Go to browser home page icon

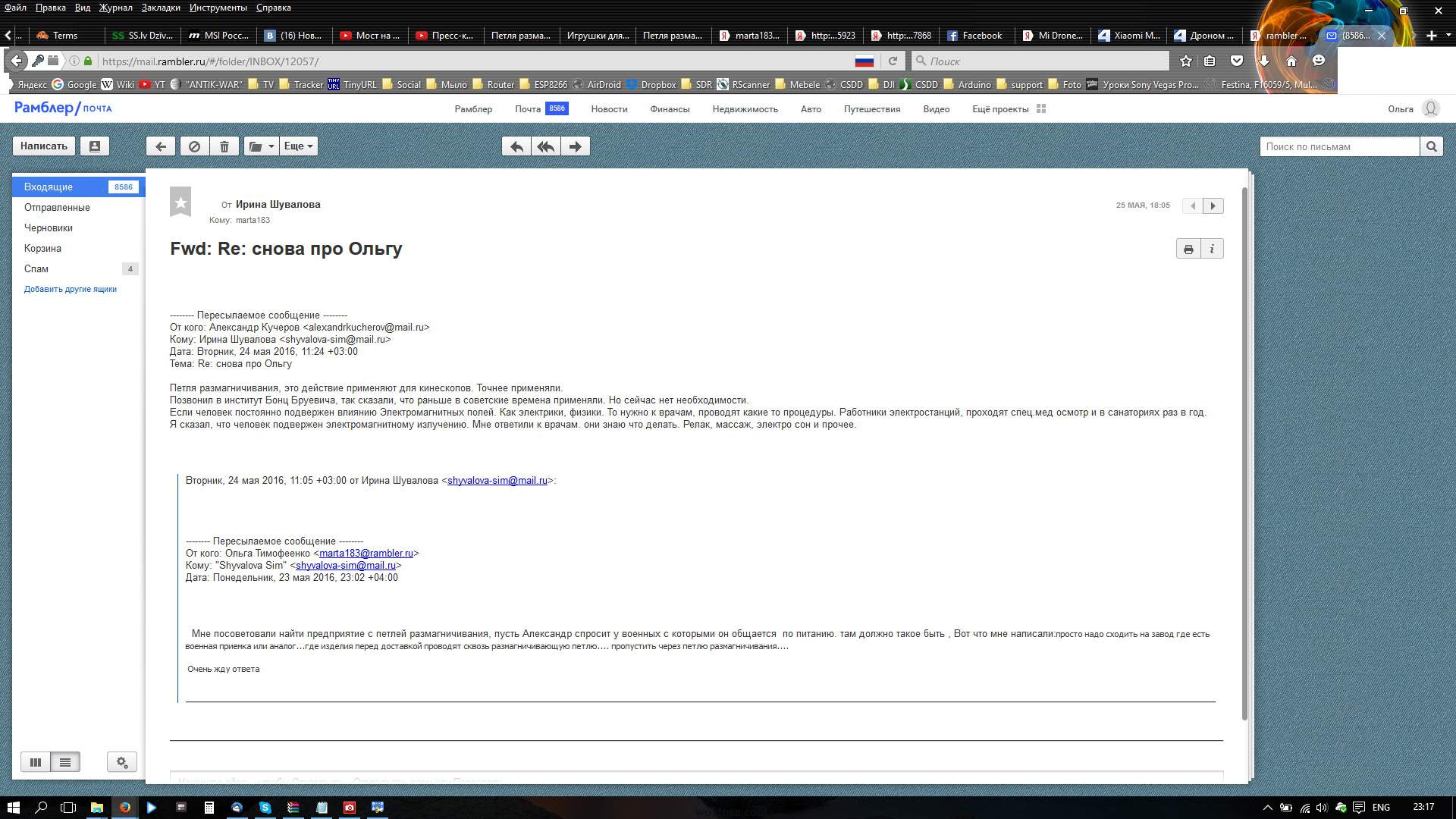click(1291, 61)
